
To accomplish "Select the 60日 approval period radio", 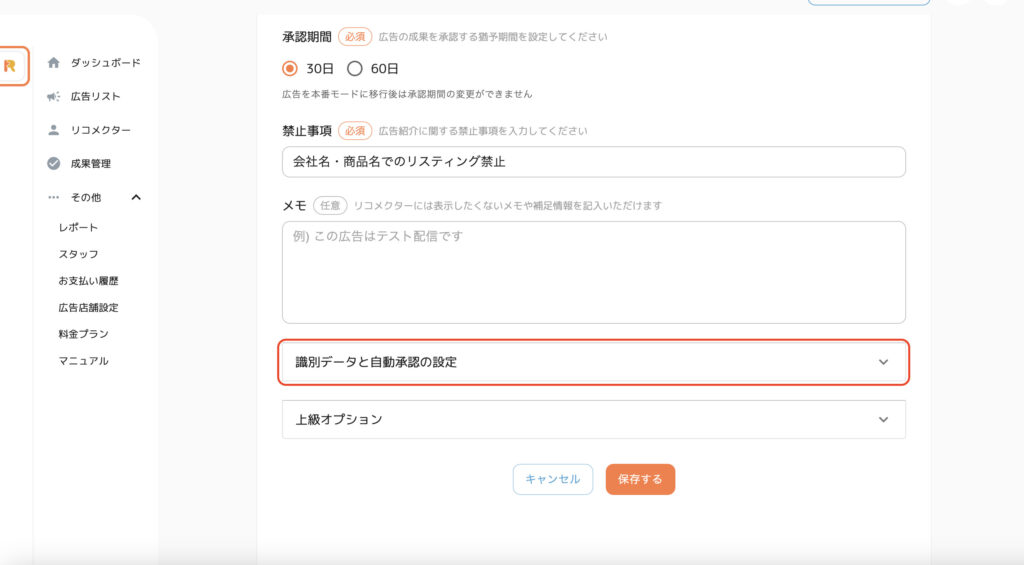I will point(355,69).
